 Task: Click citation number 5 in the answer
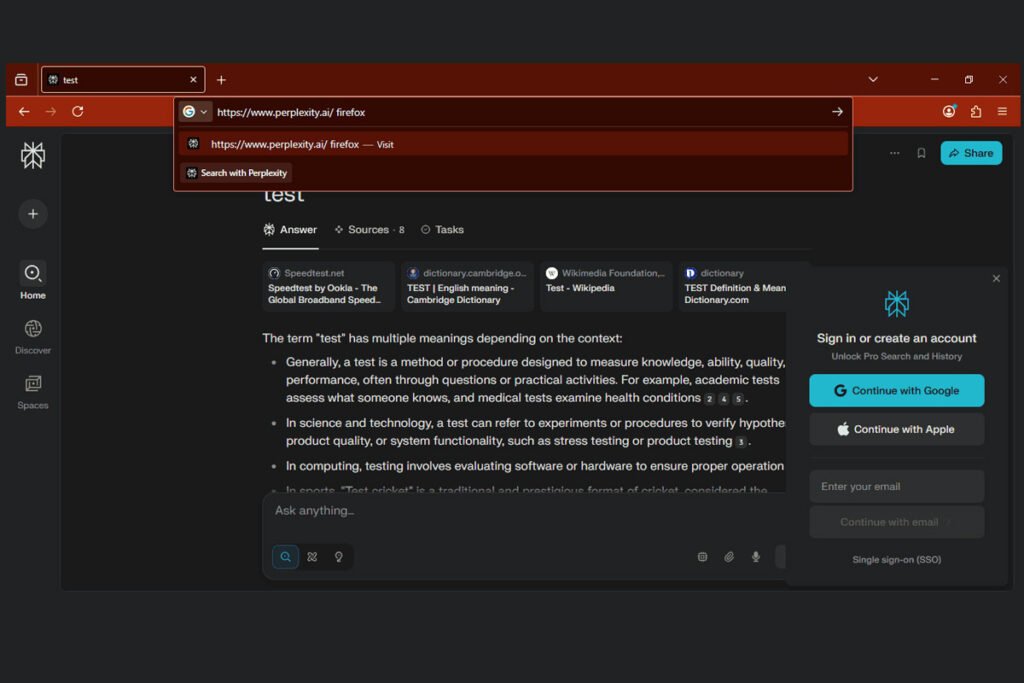coord(738,399)
